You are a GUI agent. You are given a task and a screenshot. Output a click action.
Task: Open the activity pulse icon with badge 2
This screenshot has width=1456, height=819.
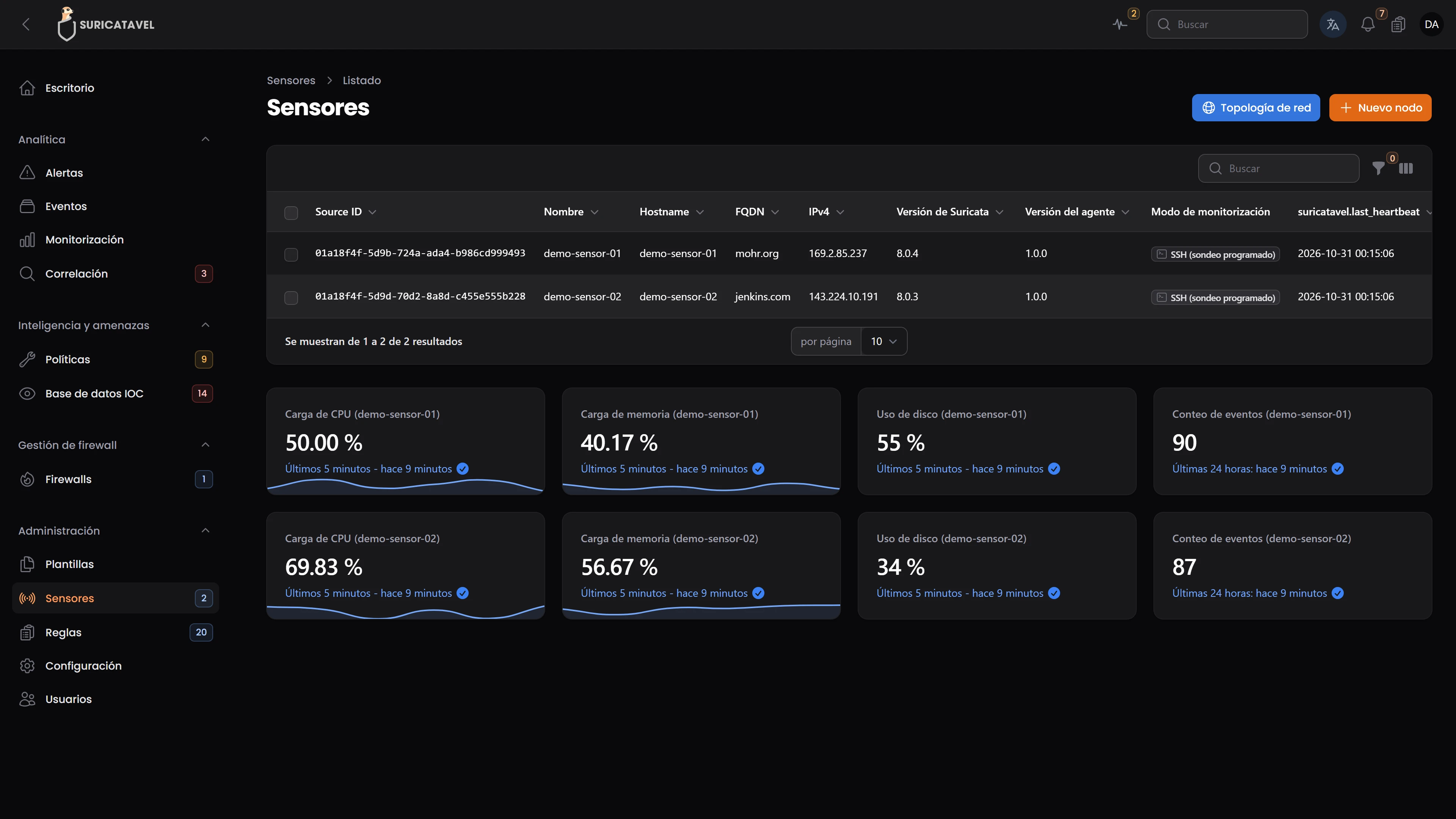pyautogui.click(x=1120, y=24)
